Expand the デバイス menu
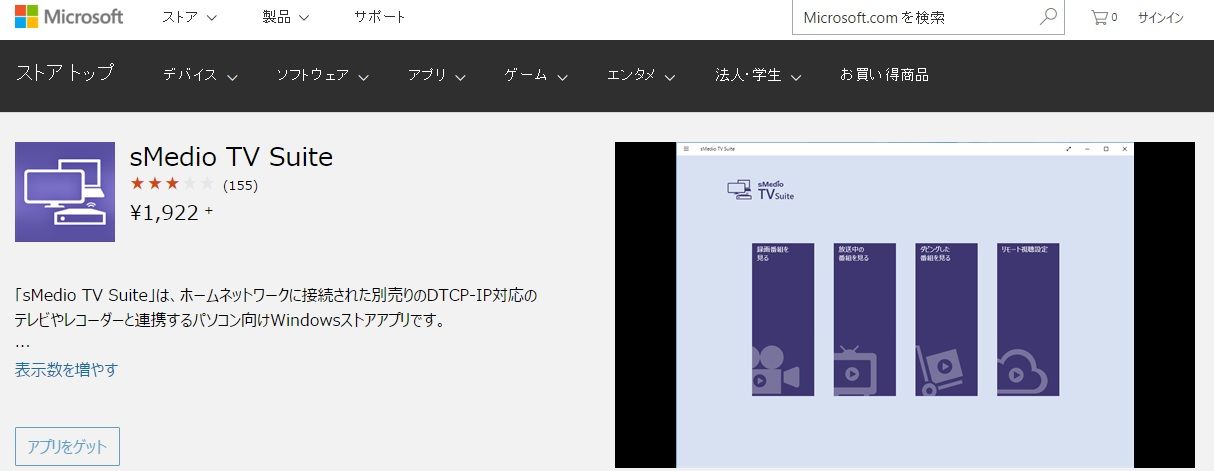 200,75
